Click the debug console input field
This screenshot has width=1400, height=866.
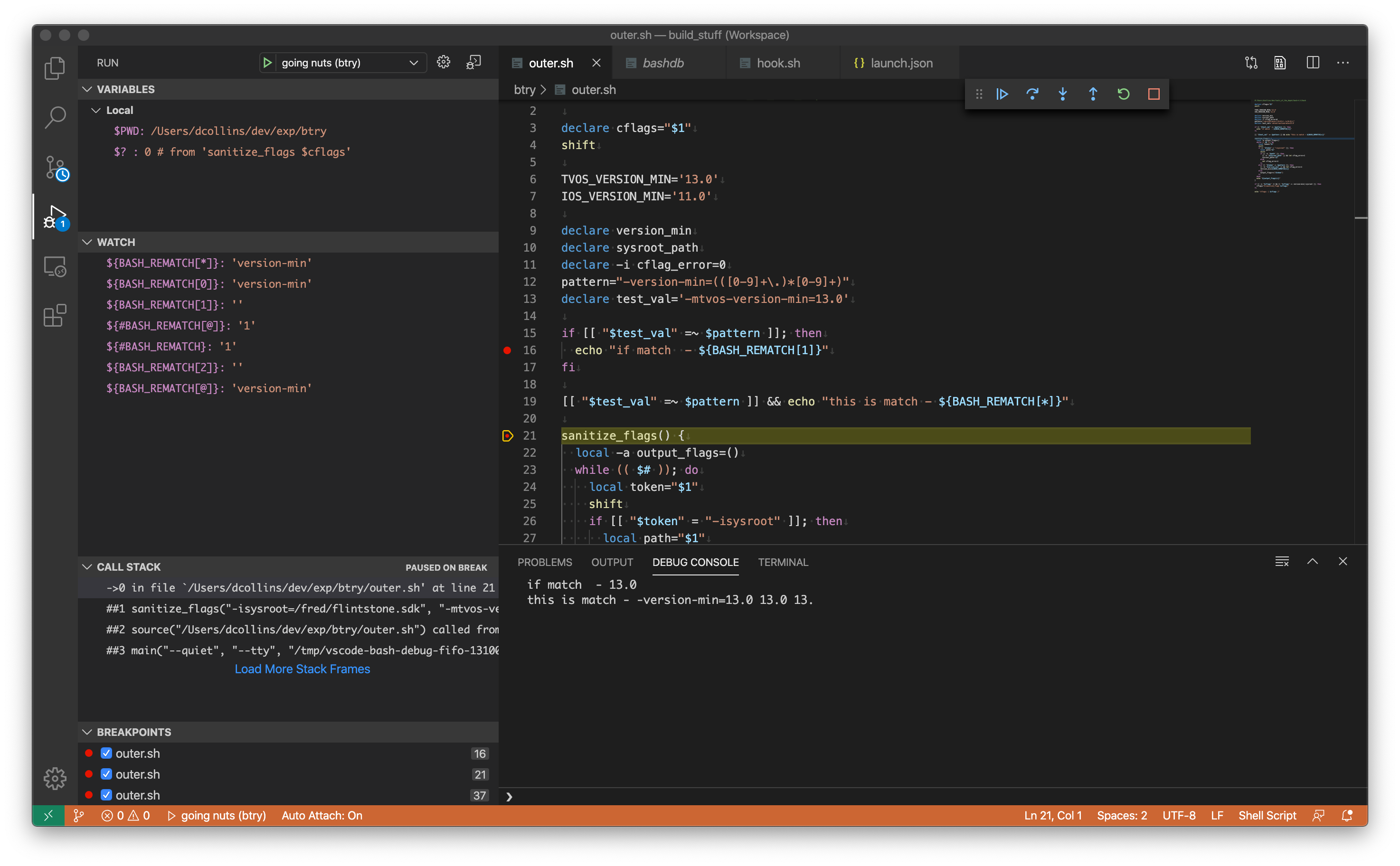point(917,796)
